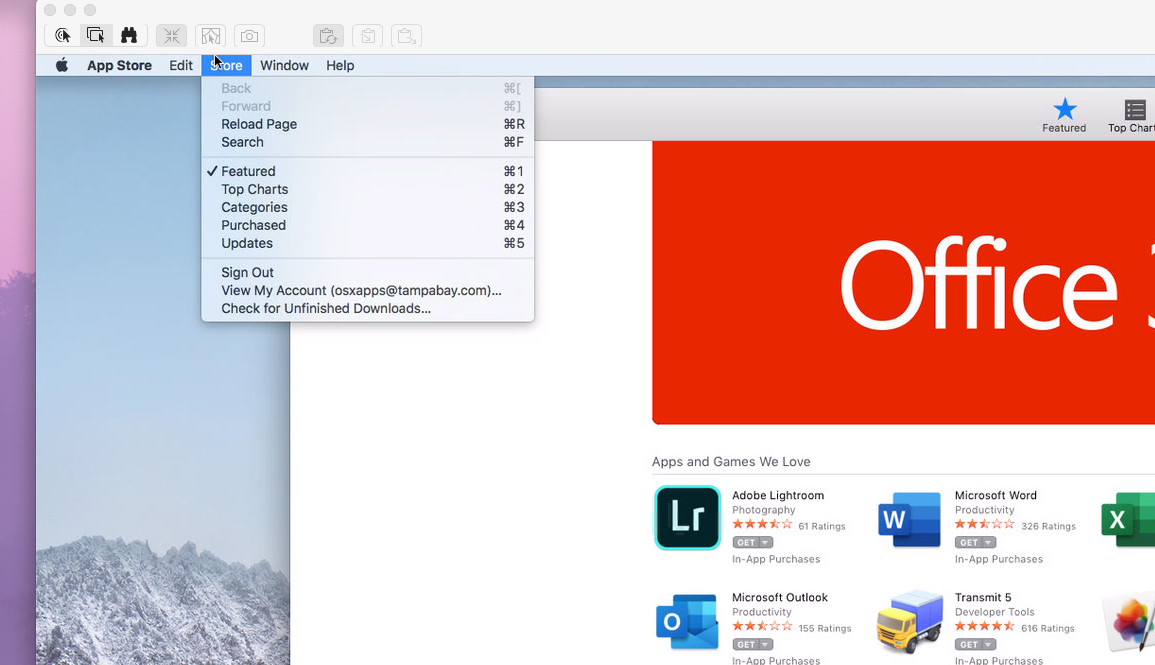Send clipboard to the remote computer
Screen dimensions: 1155x665
coord(407,35)
